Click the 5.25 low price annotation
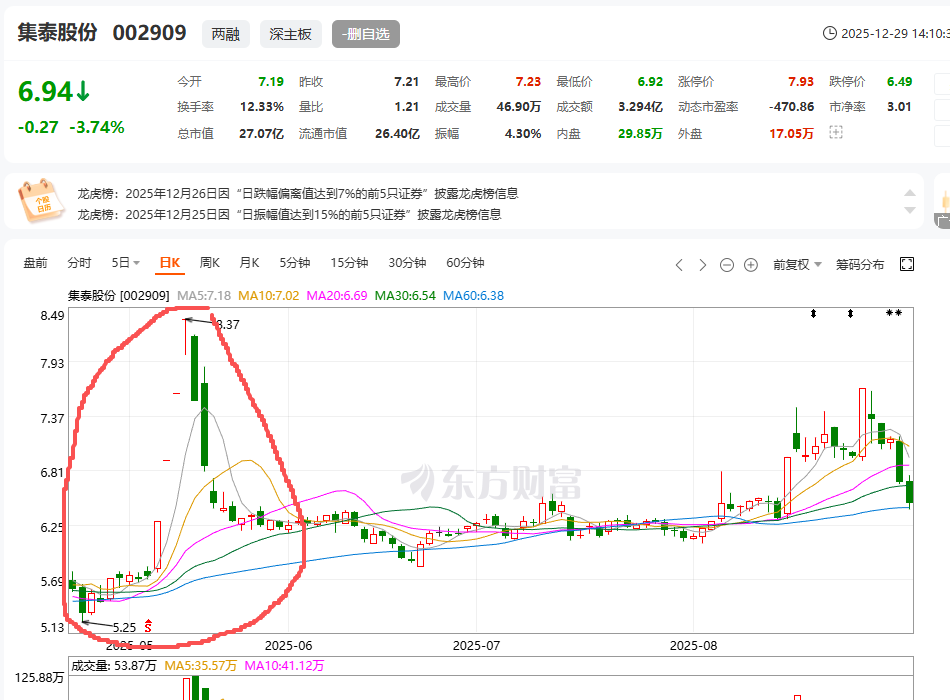Screen dimensions: 950x700 pos(124,627)
